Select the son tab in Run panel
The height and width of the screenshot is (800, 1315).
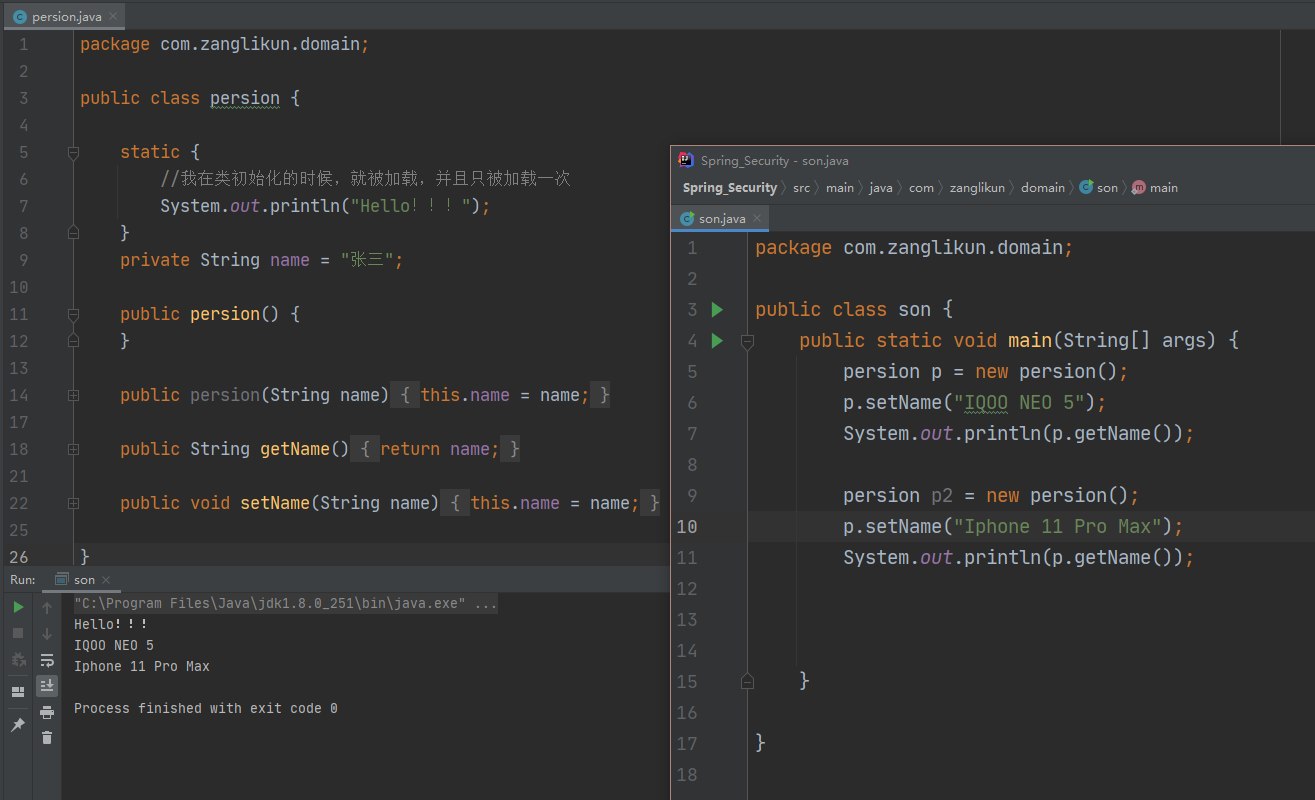(84, 580)
